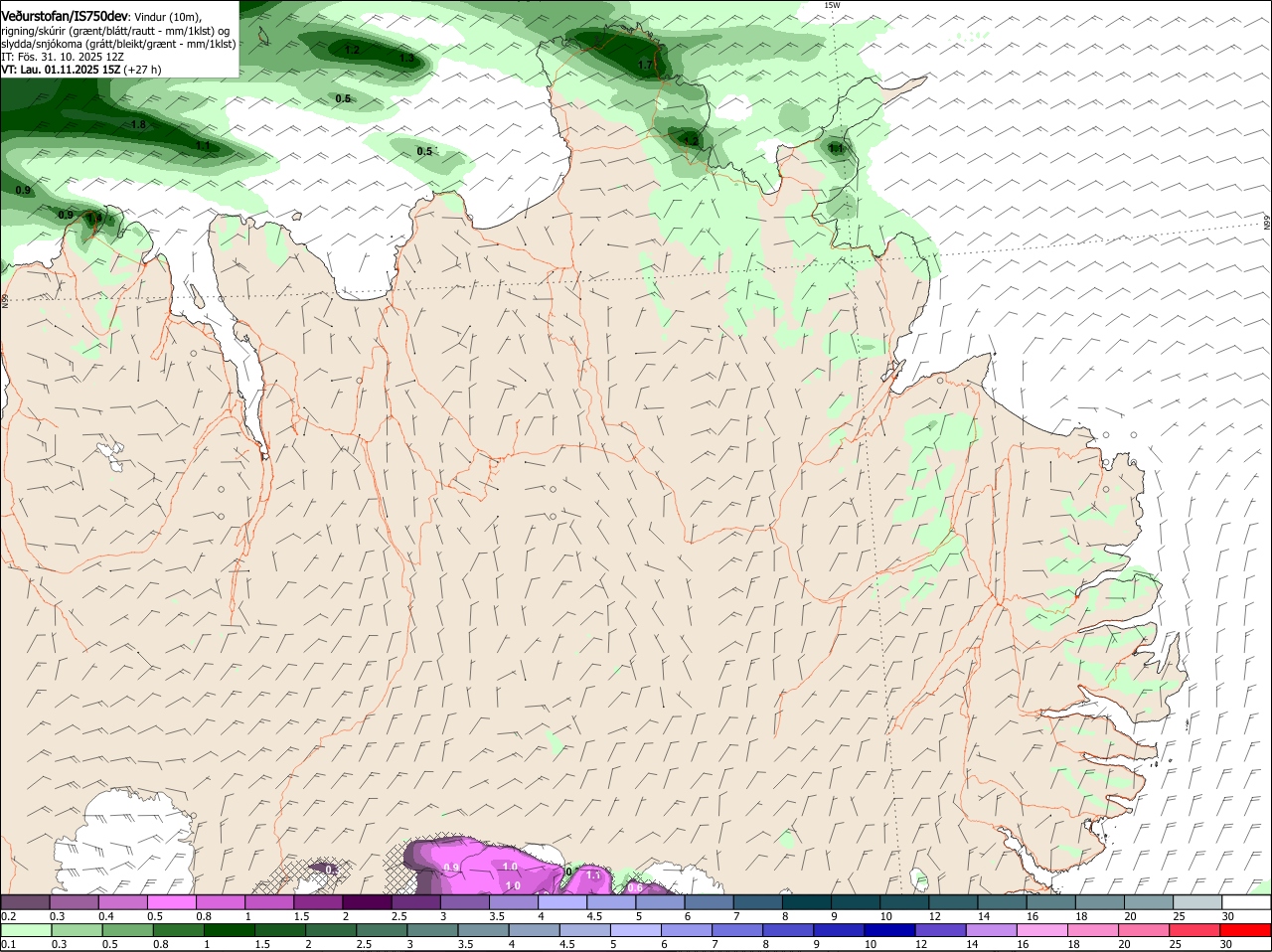Select bright red rain swatch after 30
The height and width of the screenshot is (952, 1272).
(x=1247, y=930)
